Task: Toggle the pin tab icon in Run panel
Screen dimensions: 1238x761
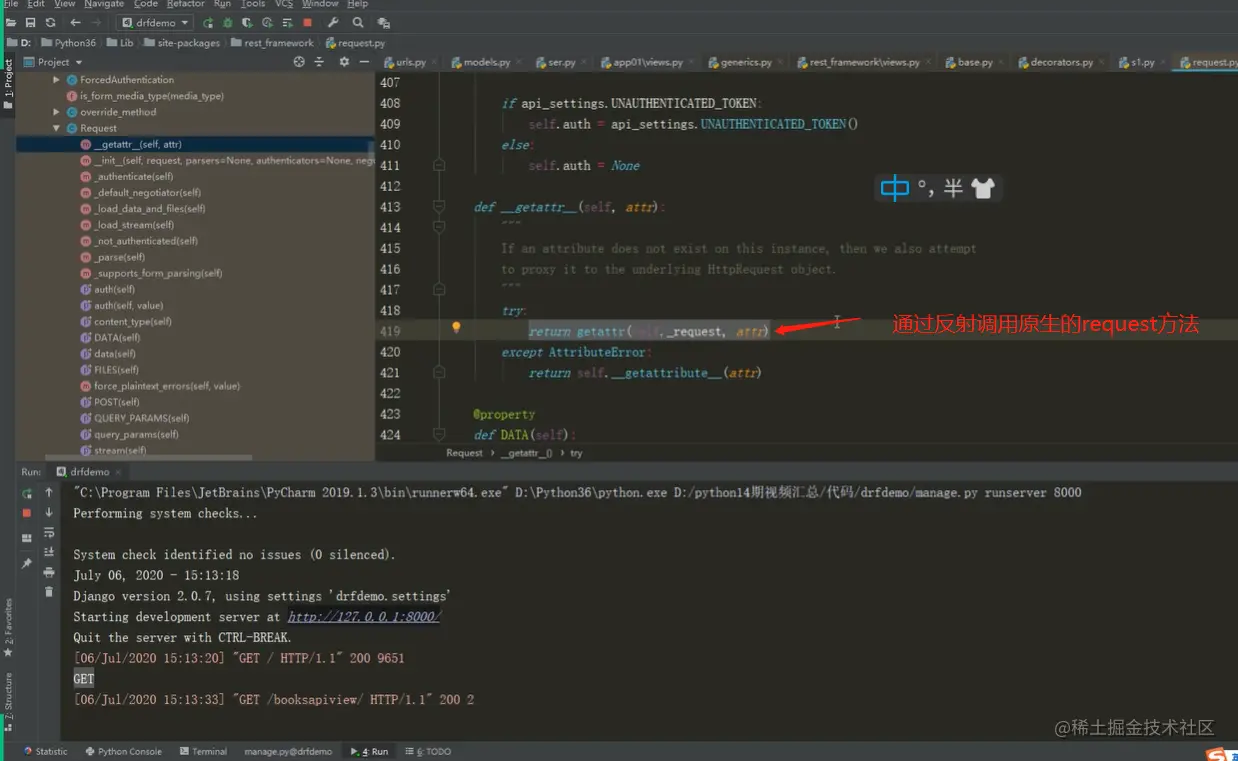Action: pyautogui.click(x=27, y=564)
